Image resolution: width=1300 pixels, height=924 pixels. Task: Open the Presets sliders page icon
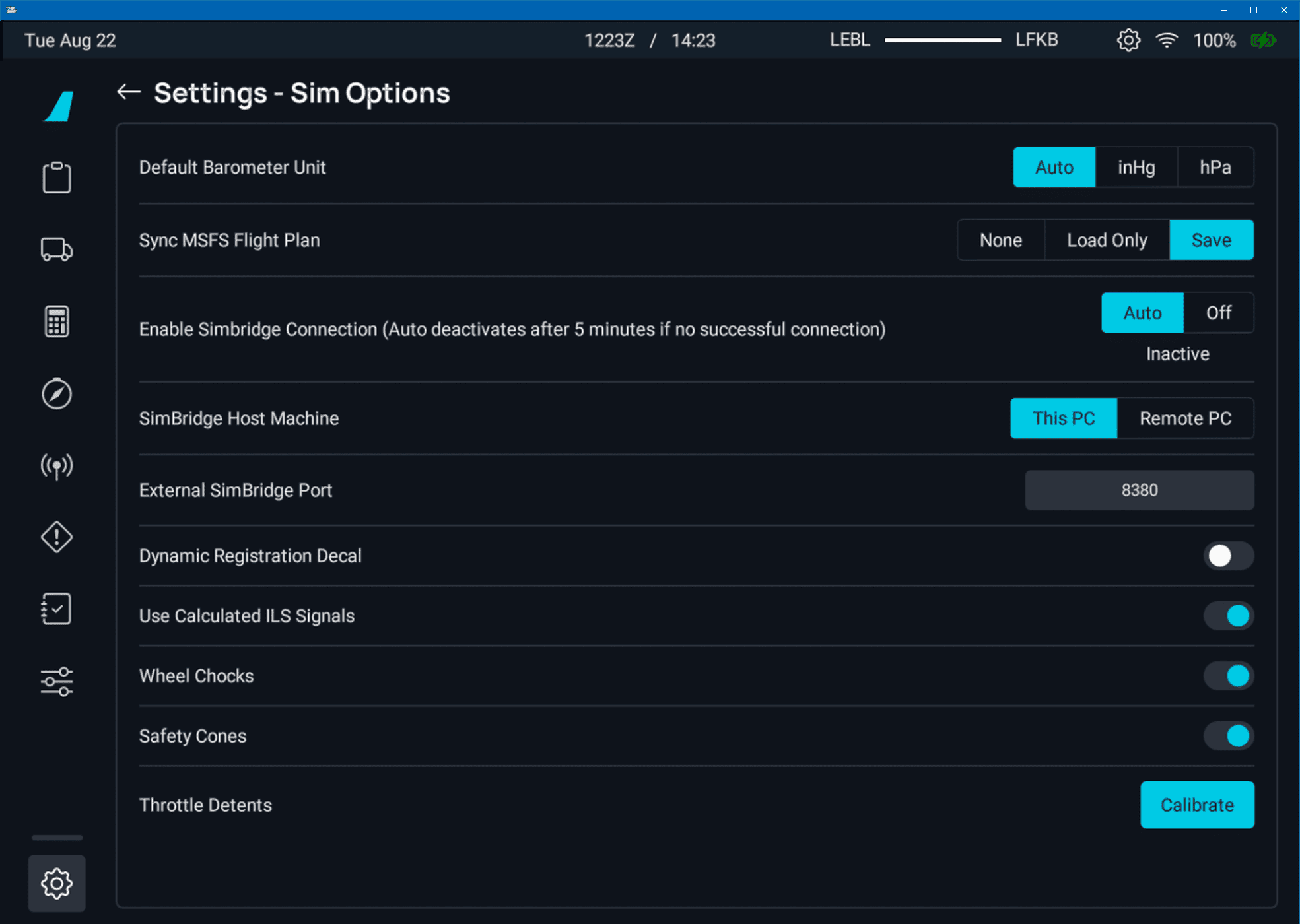point(57,681)
